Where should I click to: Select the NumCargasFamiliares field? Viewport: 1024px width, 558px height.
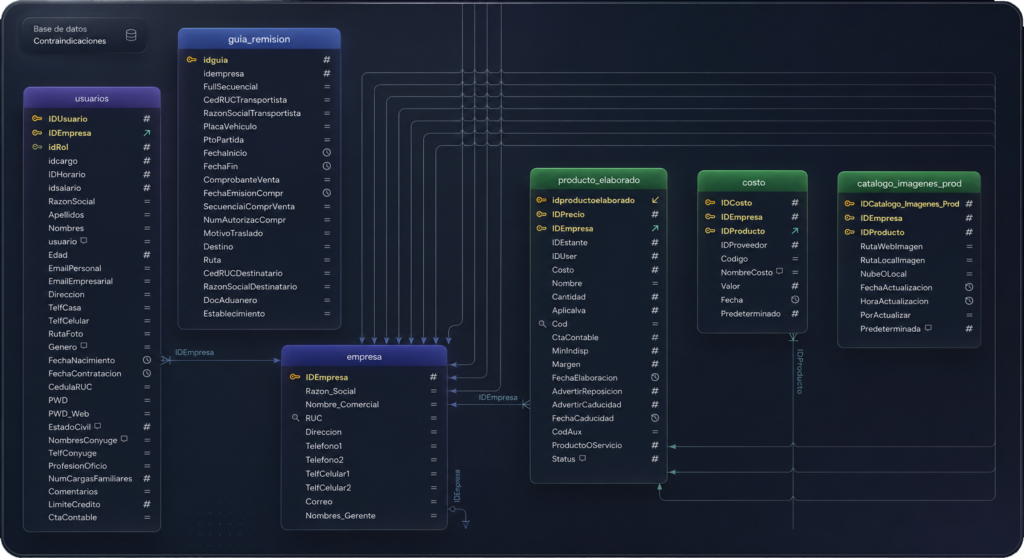click(91, 478)
